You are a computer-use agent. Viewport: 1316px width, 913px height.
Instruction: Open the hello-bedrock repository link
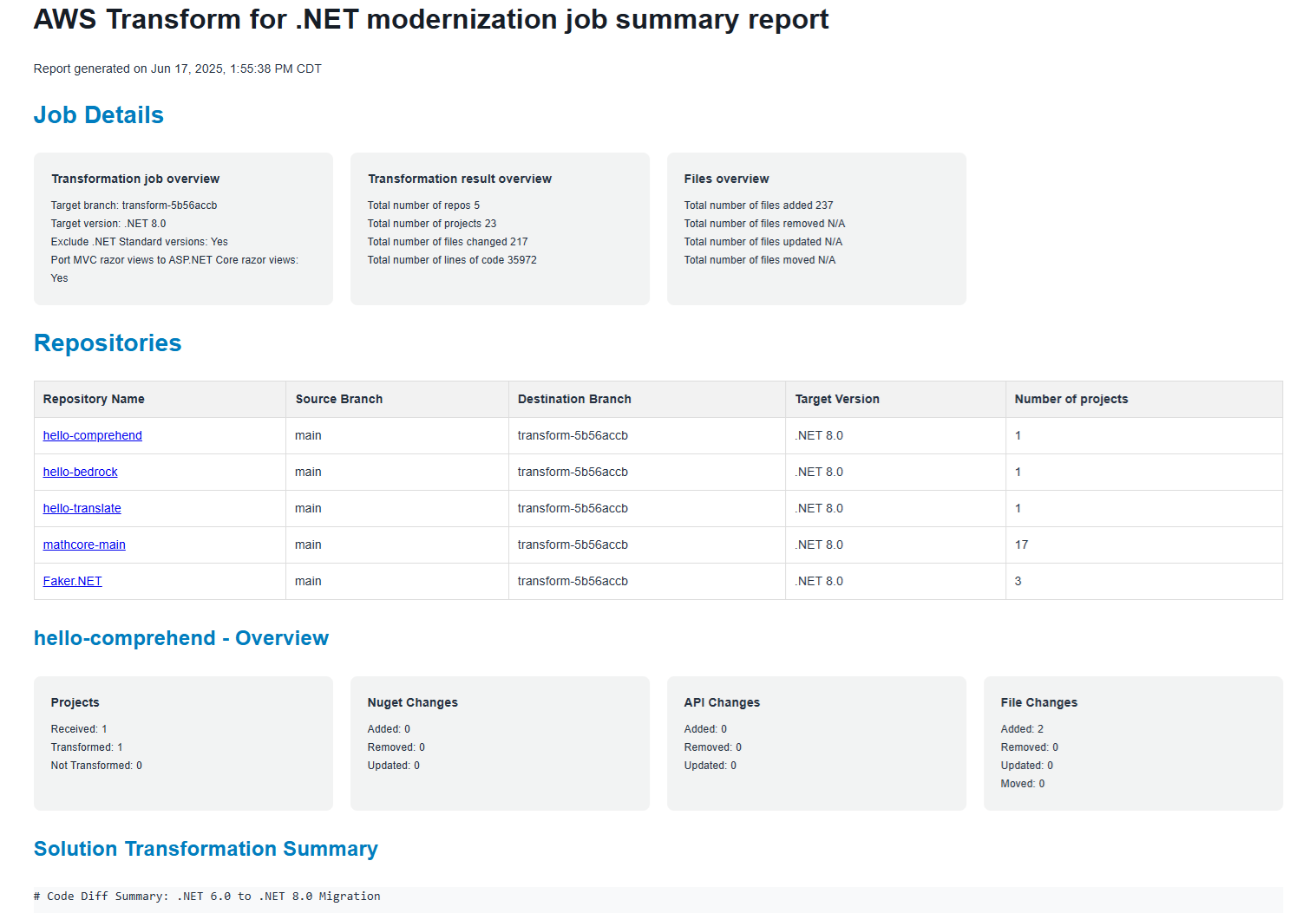80,472
